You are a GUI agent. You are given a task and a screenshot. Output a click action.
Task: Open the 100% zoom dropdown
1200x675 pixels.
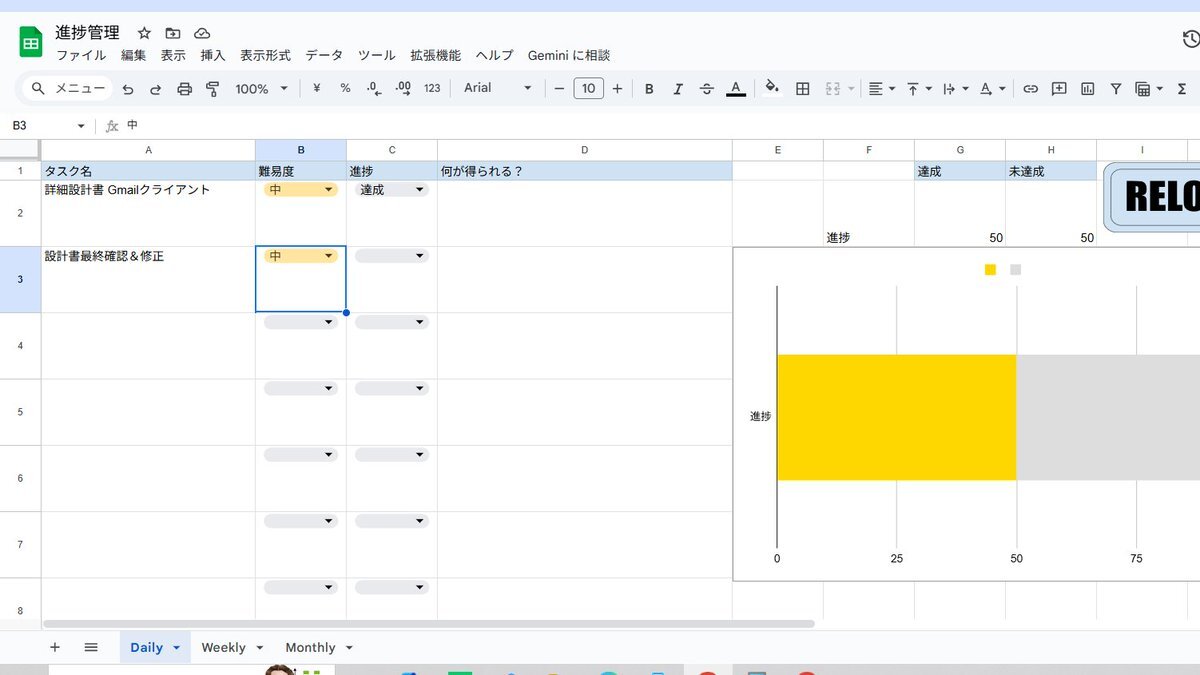[x=261, y=89]
